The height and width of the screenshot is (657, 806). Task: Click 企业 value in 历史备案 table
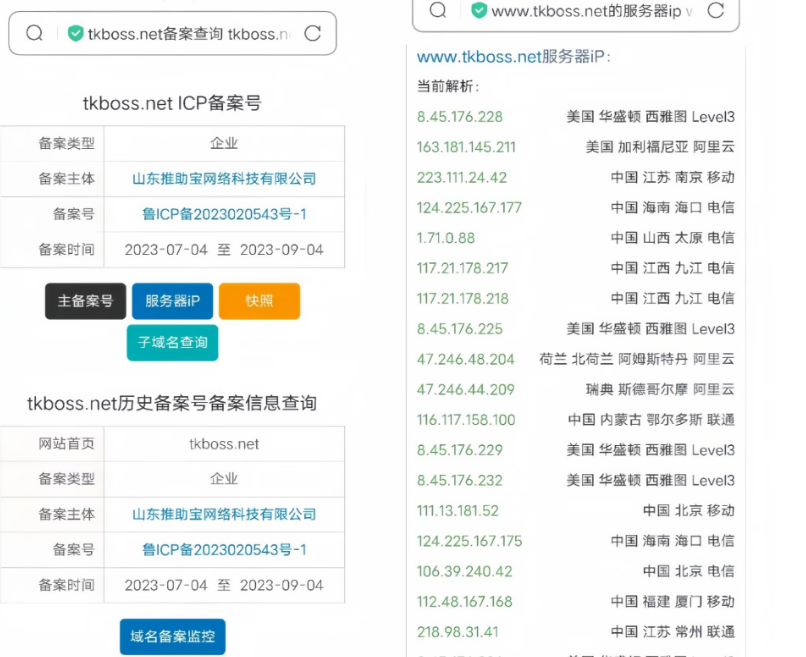pyautogui.click(x=224, y=479)
